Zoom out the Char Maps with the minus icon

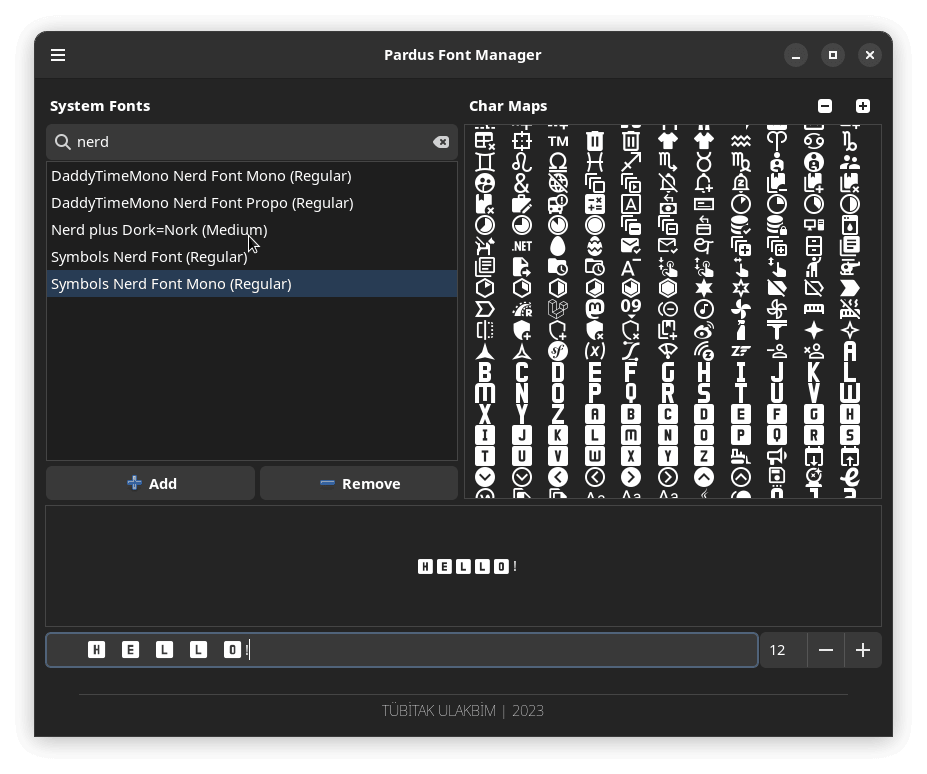[x=824, y=105]
